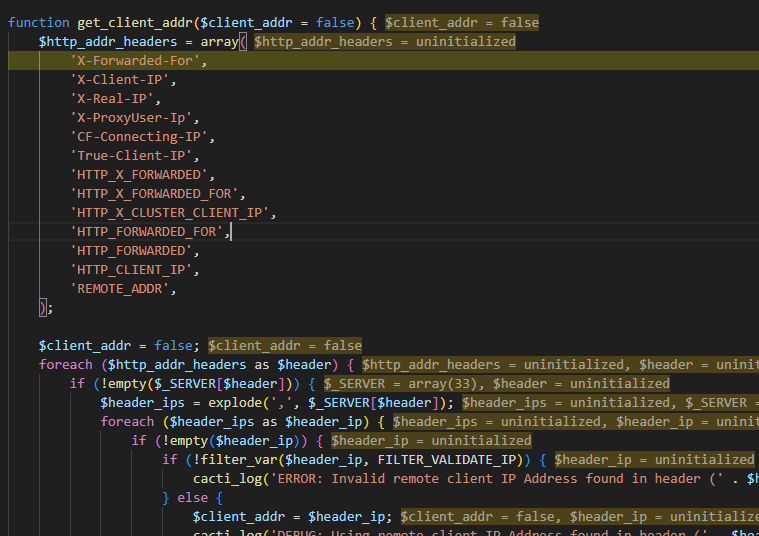The width and height of the screenshot is (759, 536).
Task: Click '$client_addr = false;' assignment statement
Action: 119,346
